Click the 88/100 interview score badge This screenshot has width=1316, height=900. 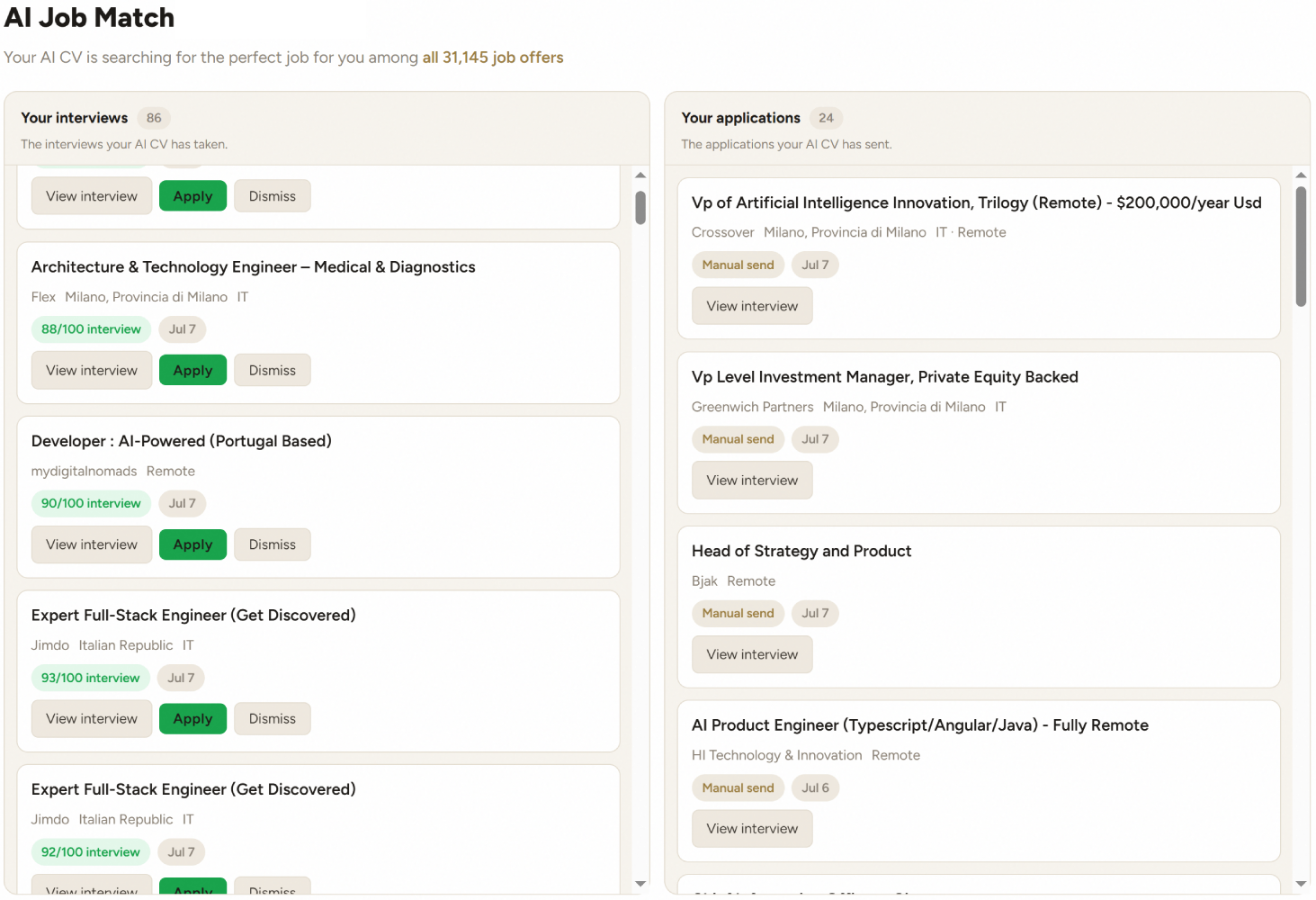(91, 329)
